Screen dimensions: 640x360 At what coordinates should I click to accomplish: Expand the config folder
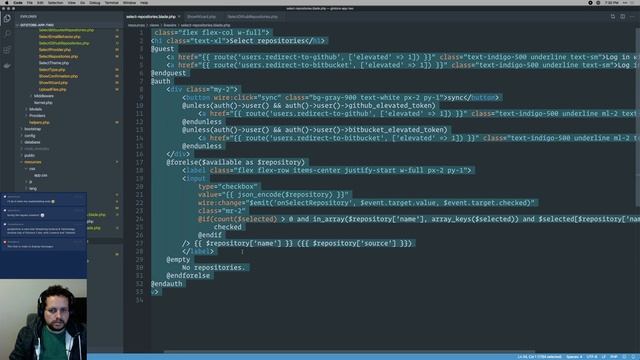point(30,136)
